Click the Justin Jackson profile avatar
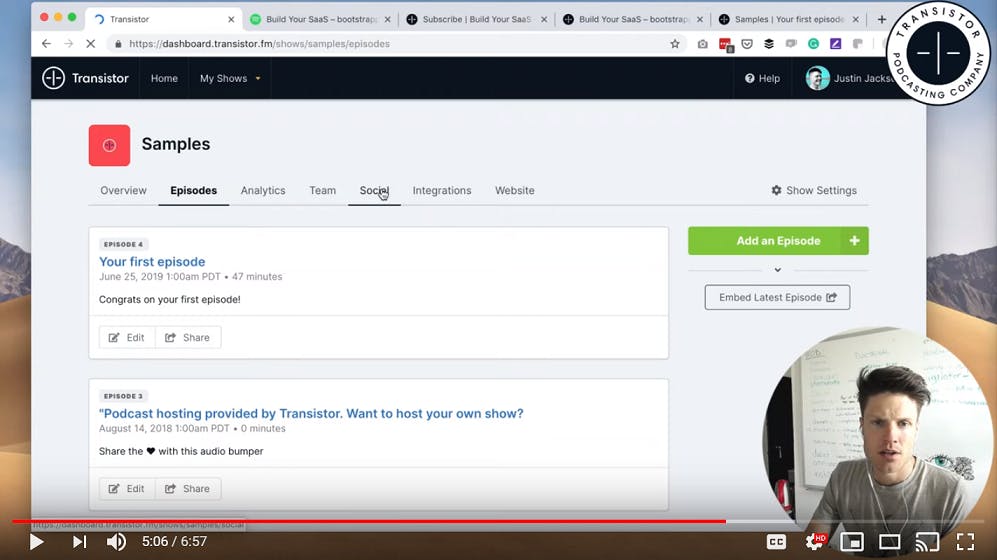Screen dimensions: 997x560 tap(817, 78)
